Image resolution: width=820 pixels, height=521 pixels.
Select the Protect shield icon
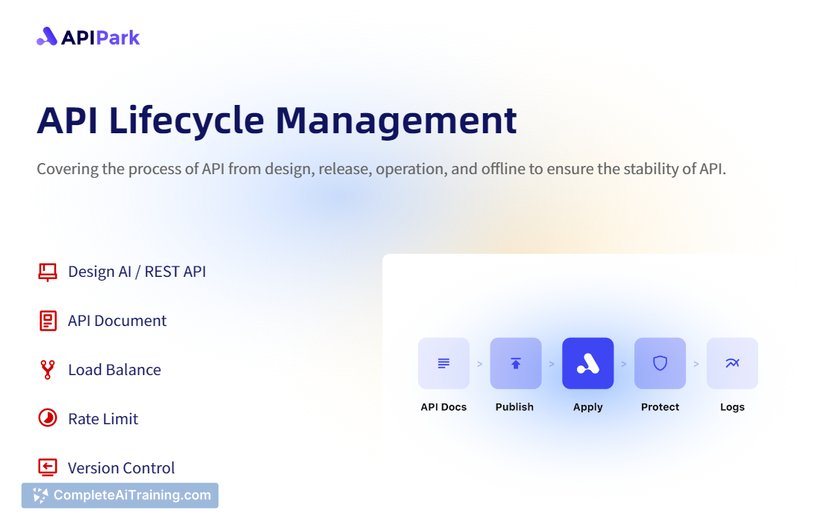tap(660, 363)
